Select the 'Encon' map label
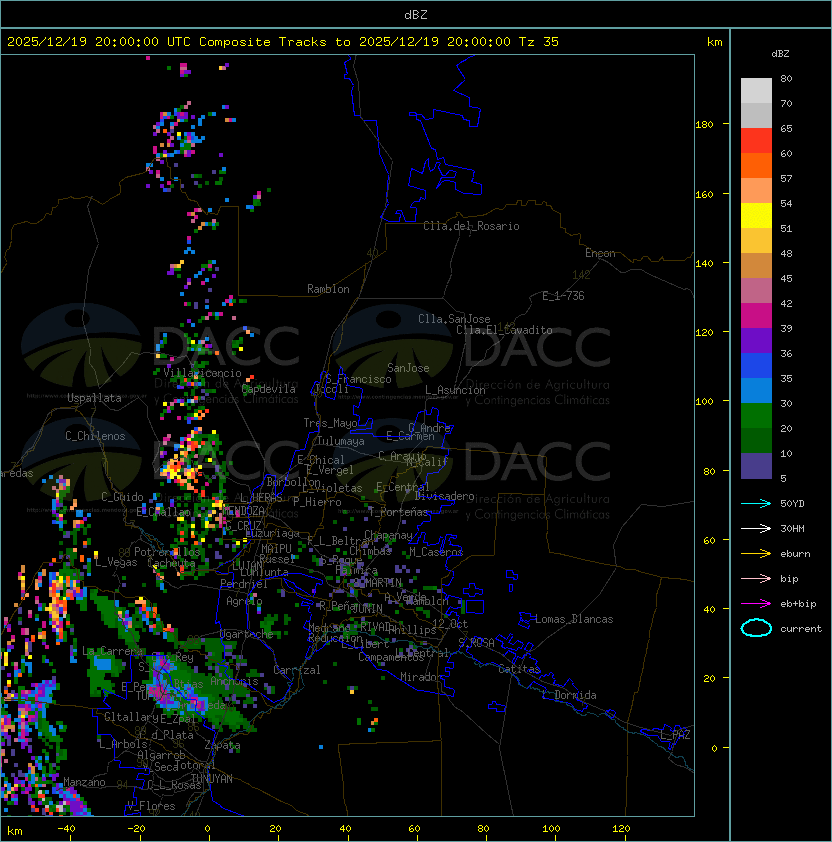 600,253
